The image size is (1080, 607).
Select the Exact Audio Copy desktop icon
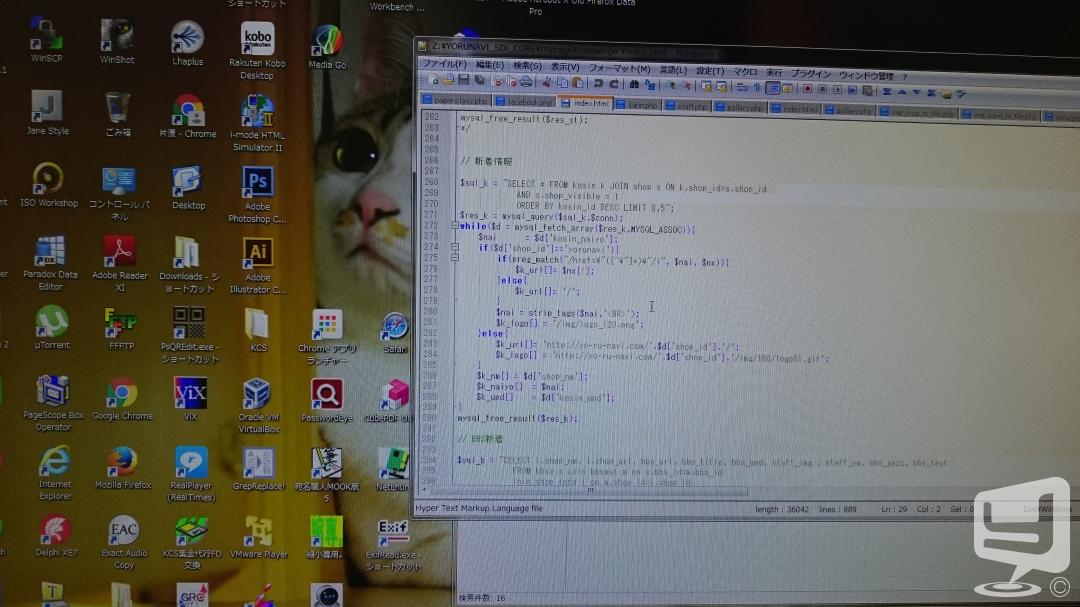[124, 543]
